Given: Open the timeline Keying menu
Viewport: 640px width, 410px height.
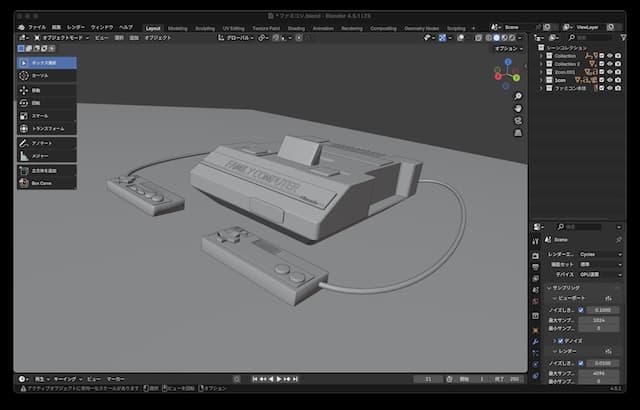Looking at the screenshot, I should click(x=67, y=379).
